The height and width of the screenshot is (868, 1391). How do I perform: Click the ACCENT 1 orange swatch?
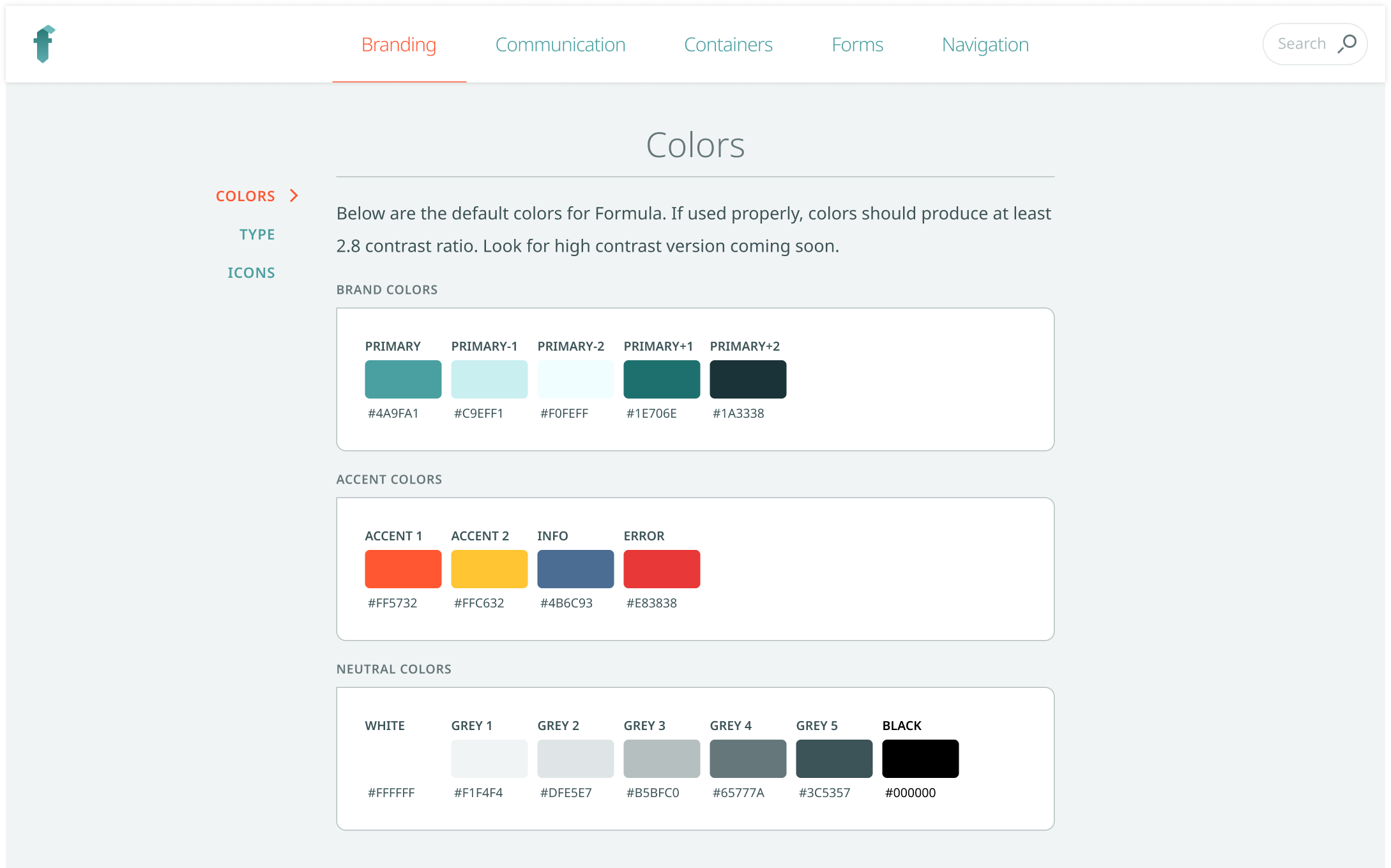pyautogui.click(x=403, y=569)
